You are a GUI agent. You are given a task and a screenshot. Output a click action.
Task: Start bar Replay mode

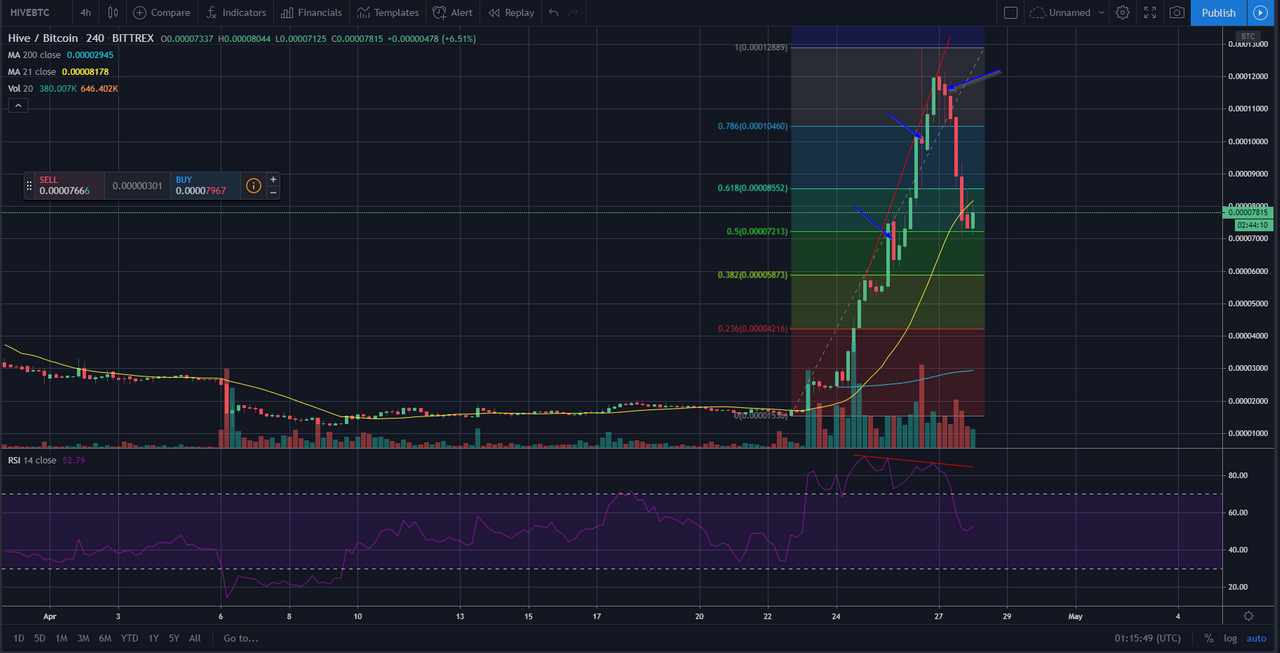(510, 12)
